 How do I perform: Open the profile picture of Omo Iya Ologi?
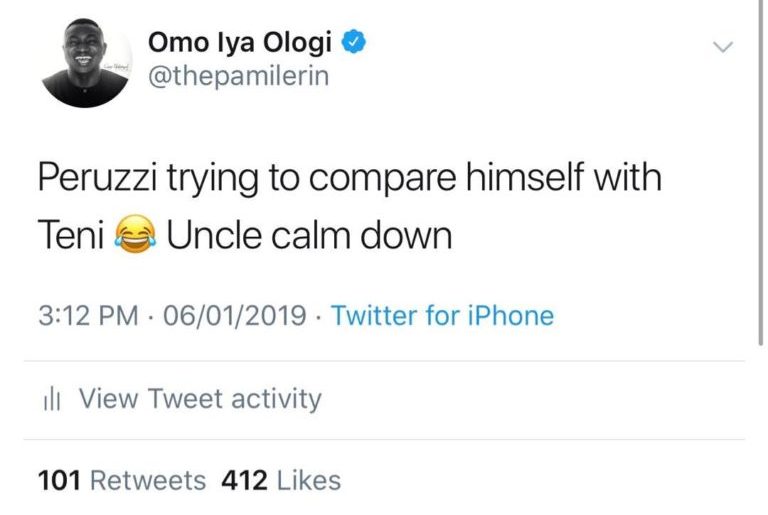point(86,63)
